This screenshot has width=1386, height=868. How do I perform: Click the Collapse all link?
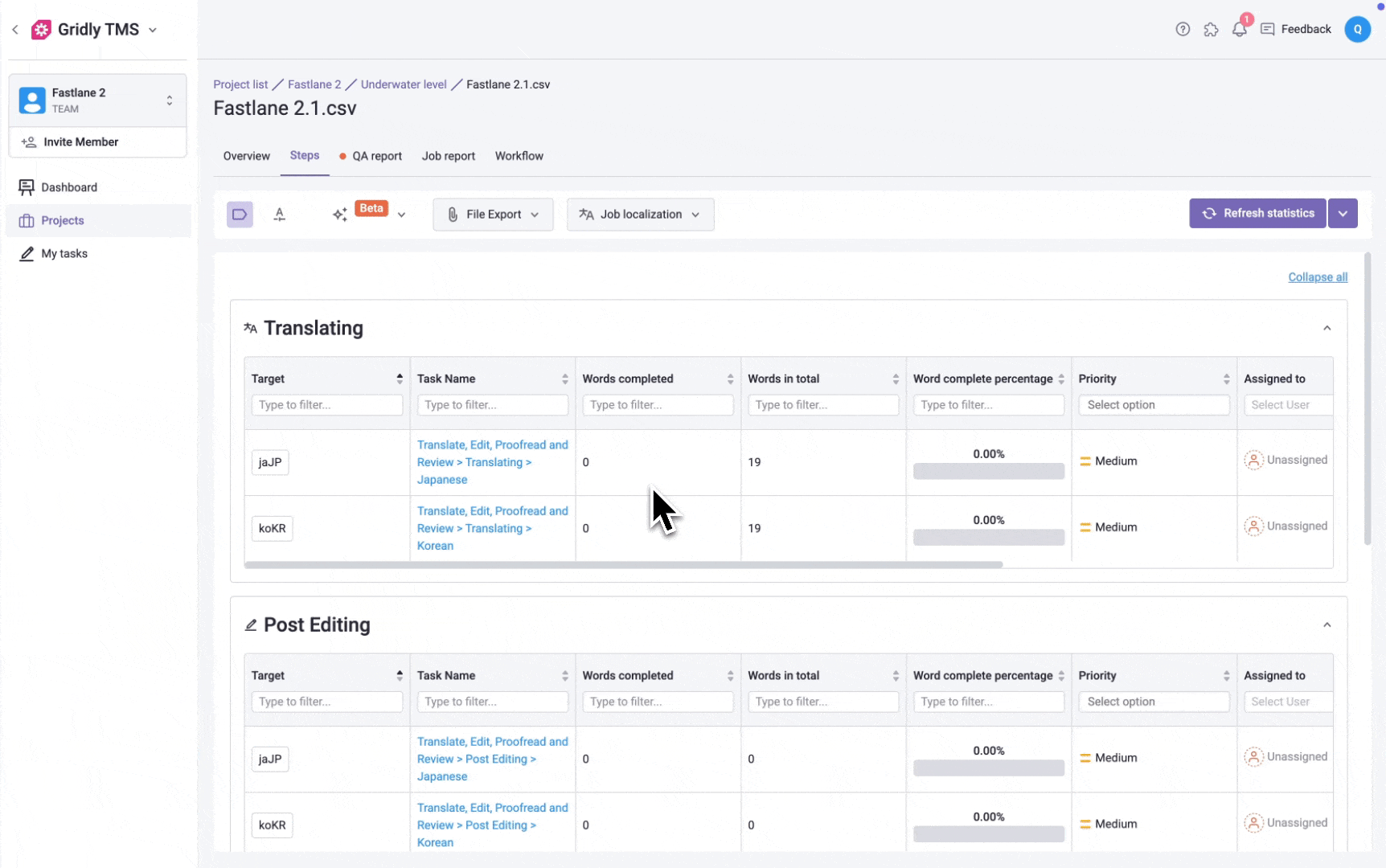pyautogui.click(x=1318, y=277)
